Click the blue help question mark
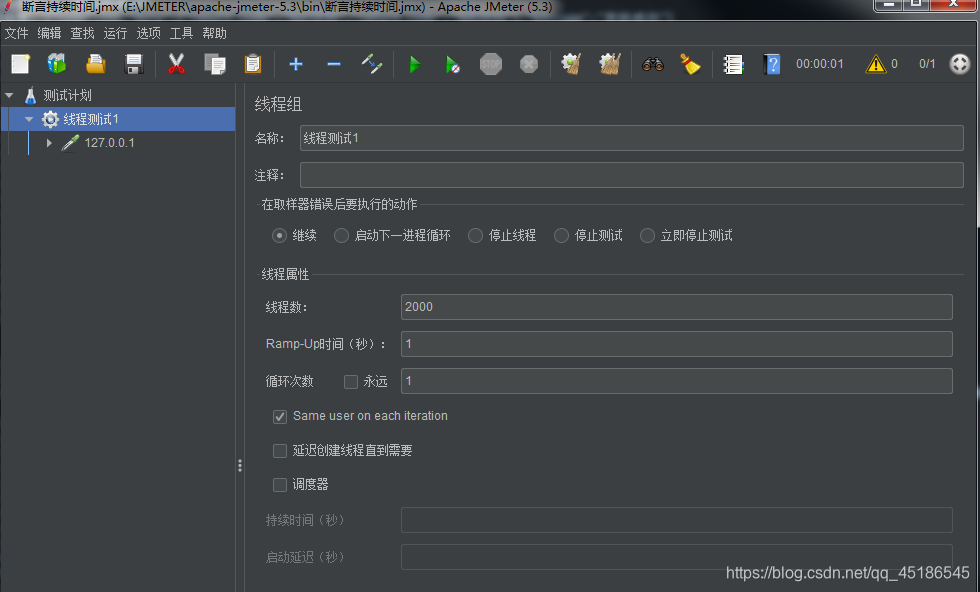The image size is (980, 592). pyautogui.click(x=771, y=64)
